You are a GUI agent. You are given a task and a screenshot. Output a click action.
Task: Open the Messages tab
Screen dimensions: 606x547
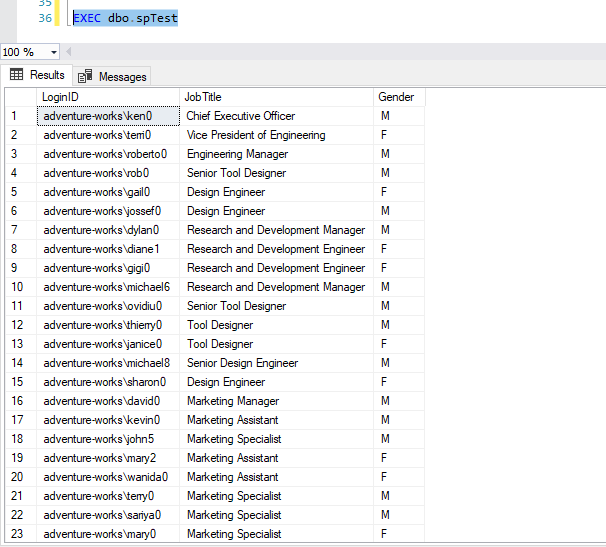[122, 76]
